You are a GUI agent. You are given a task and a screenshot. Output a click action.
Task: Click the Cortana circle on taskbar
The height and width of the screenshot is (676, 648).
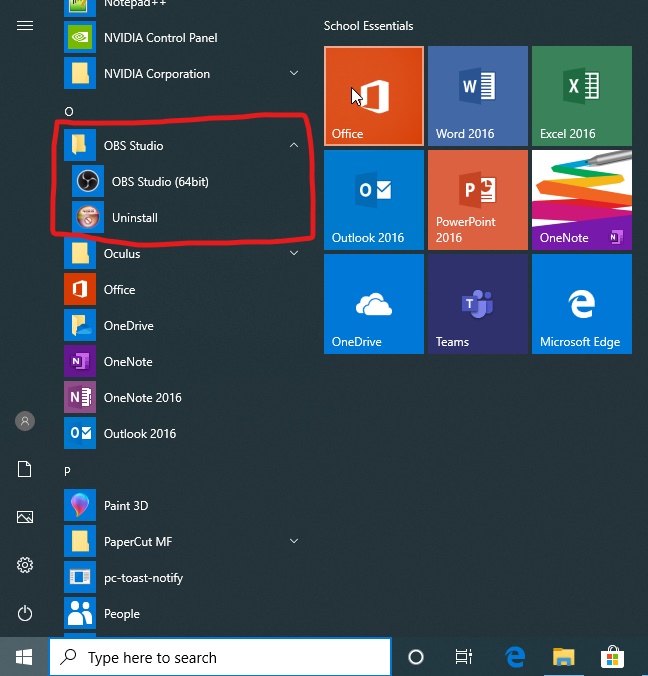(x=416, y=657)
